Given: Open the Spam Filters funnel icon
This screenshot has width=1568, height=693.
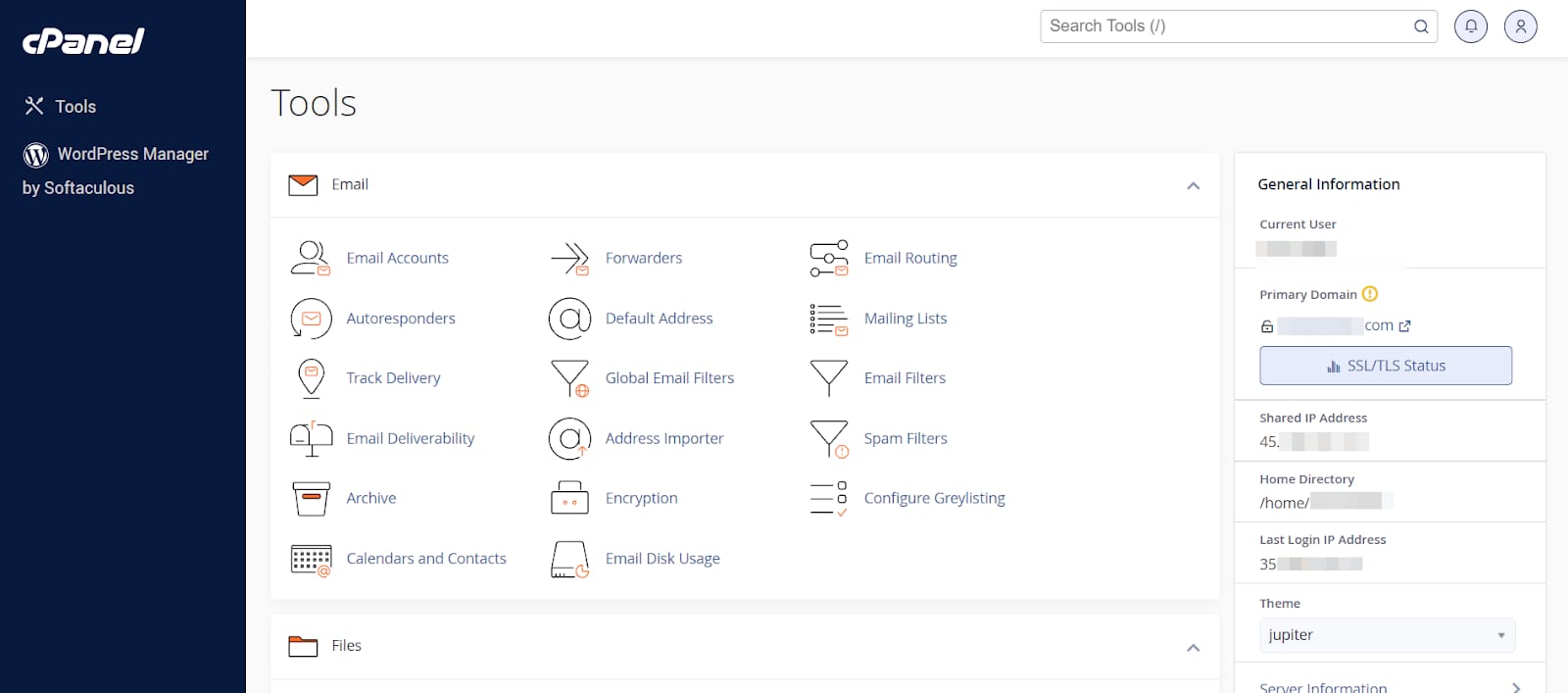Looking at the screenshot, I should coord(828,438).
